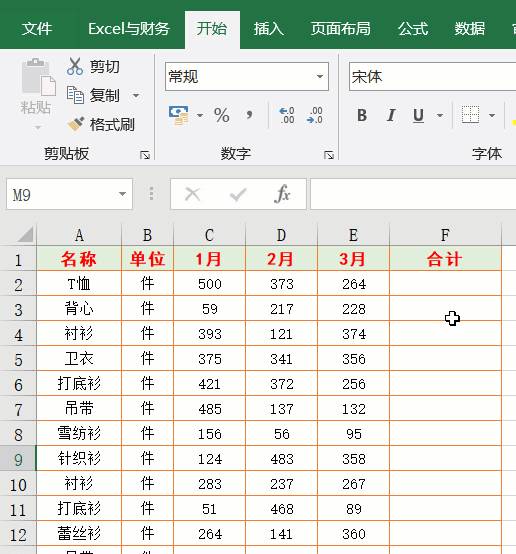Open the 页面布局 tab

(341, 29)
